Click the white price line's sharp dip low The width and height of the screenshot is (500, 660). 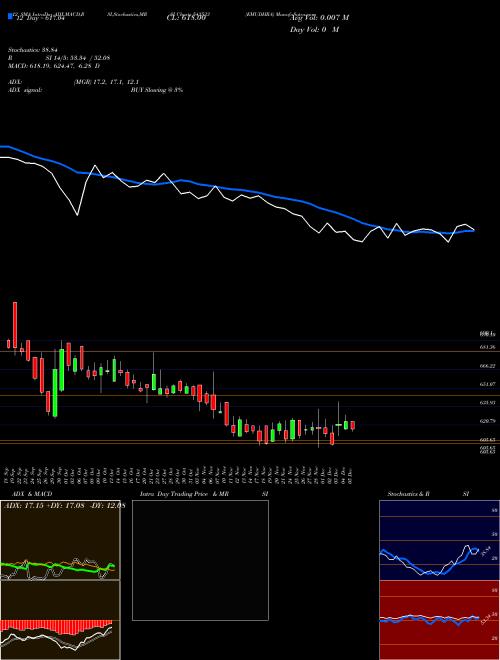(x=77, y=214)
